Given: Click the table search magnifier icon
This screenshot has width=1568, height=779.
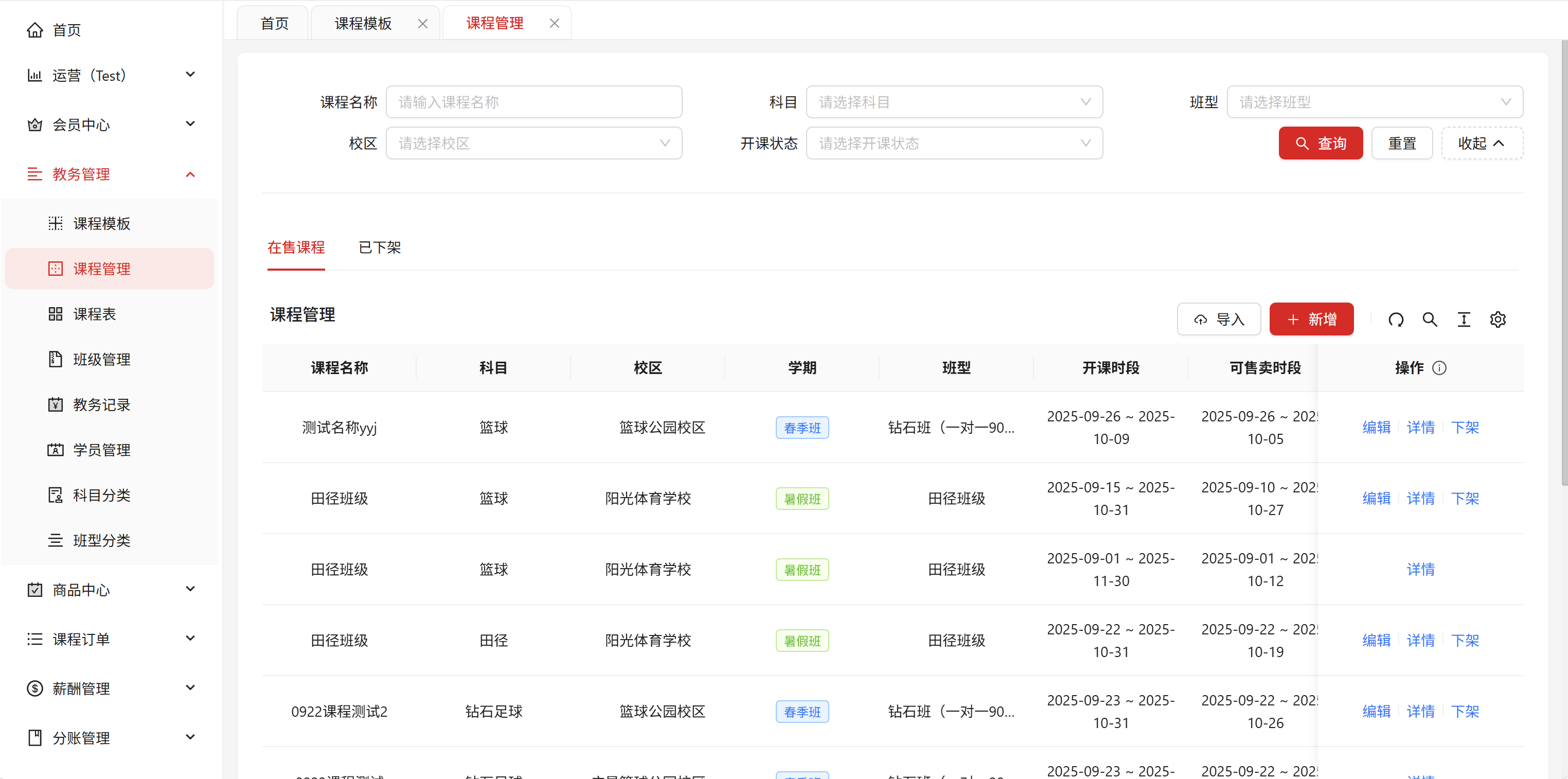Looking at the screenshot, I should tap(1430, 320).
